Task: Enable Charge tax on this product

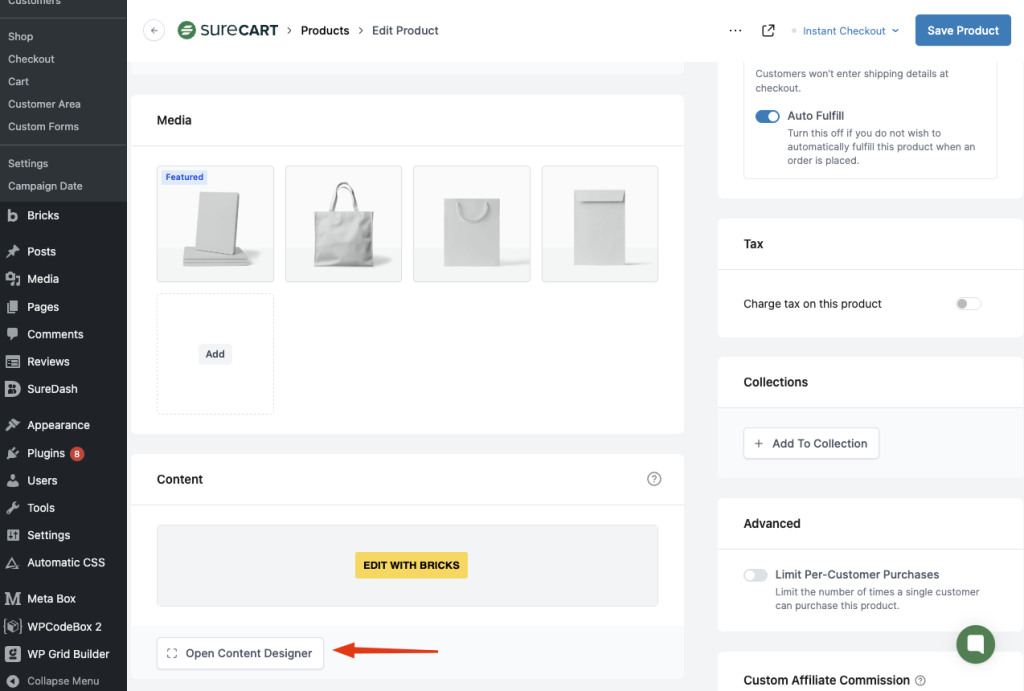Action: point(967,304)
